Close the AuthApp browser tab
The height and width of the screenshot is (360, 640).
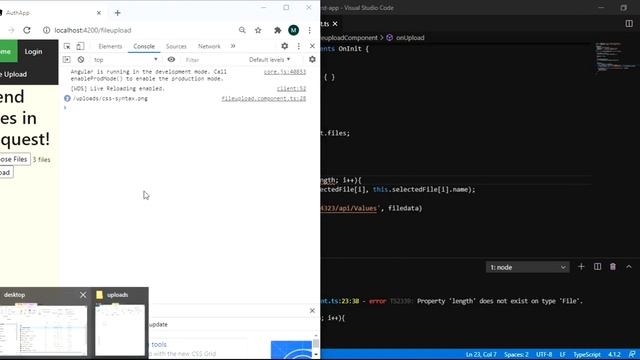(99, 13)
